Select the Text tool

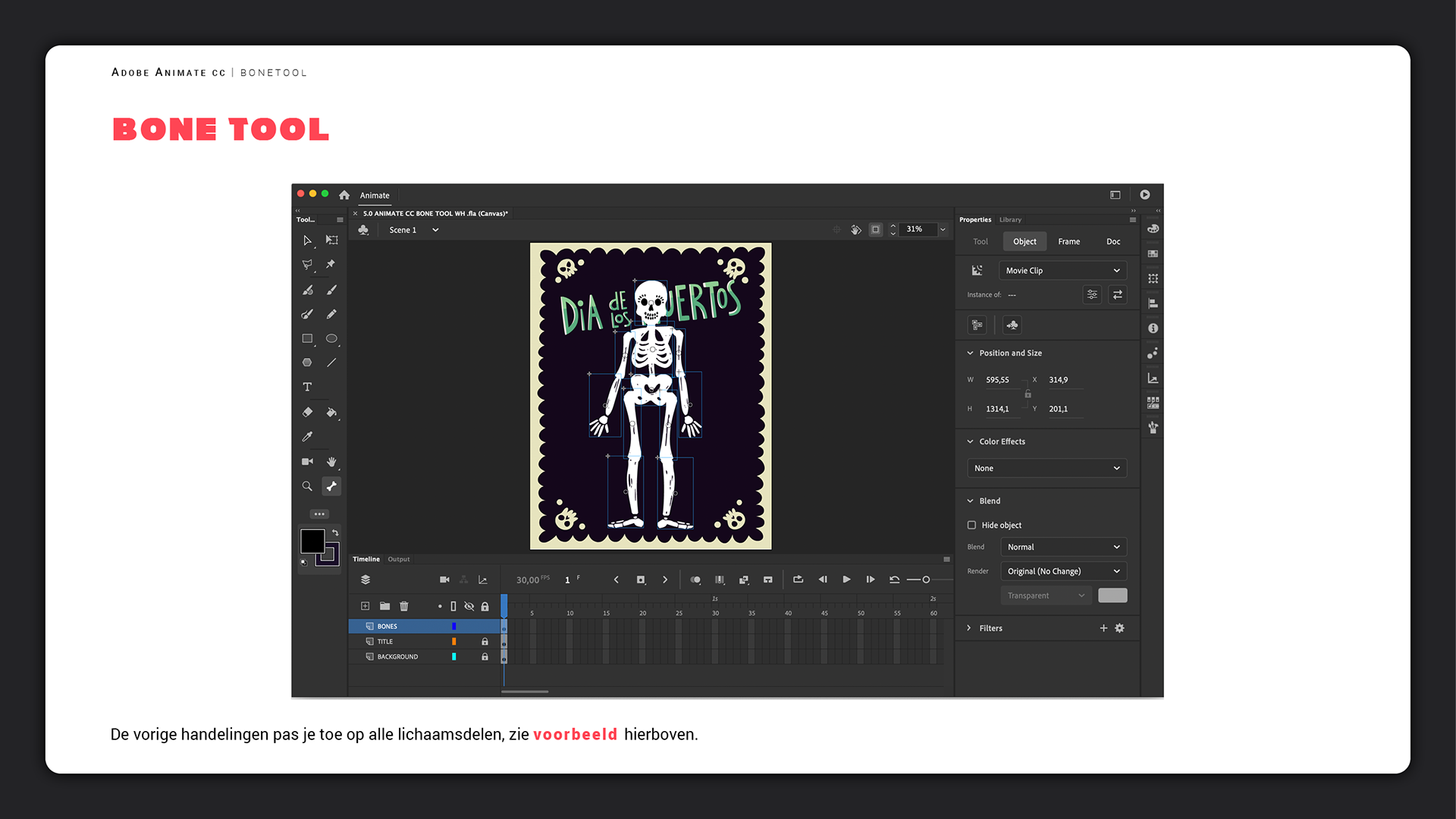(x=307, y=387)
